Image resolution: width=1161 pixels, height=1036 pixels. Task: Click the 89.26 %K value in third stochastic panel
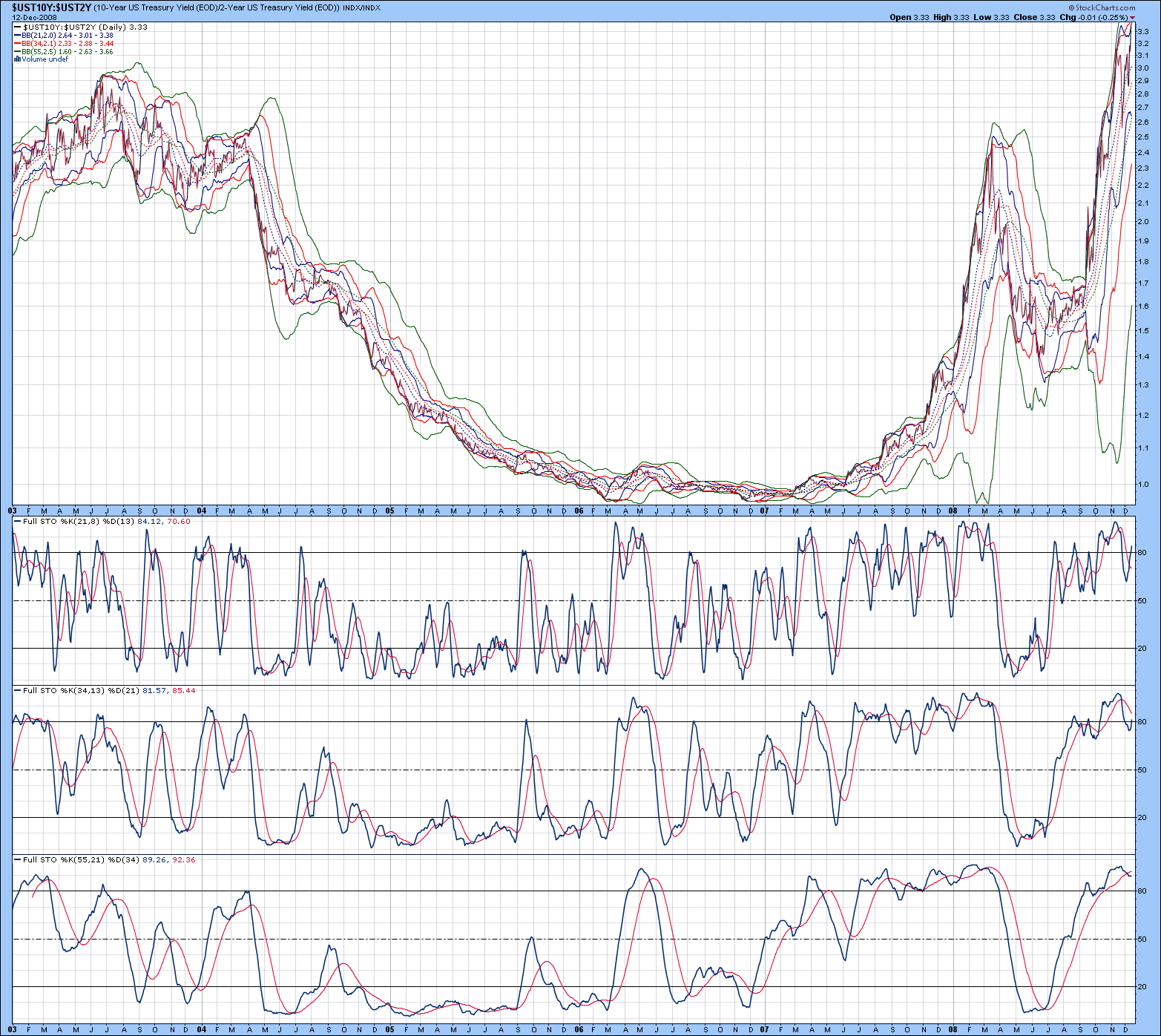coord(154,860)
